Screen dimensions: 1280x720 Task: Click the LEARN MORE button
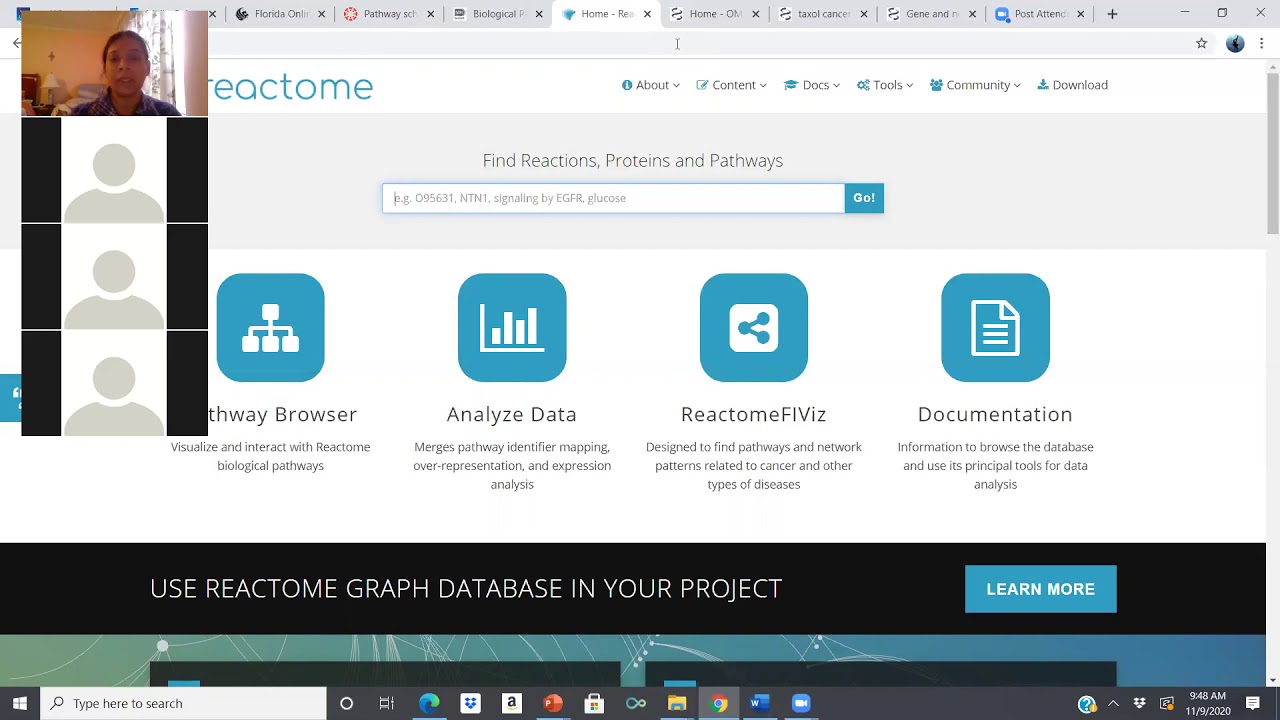click(x=1040, y=589)
